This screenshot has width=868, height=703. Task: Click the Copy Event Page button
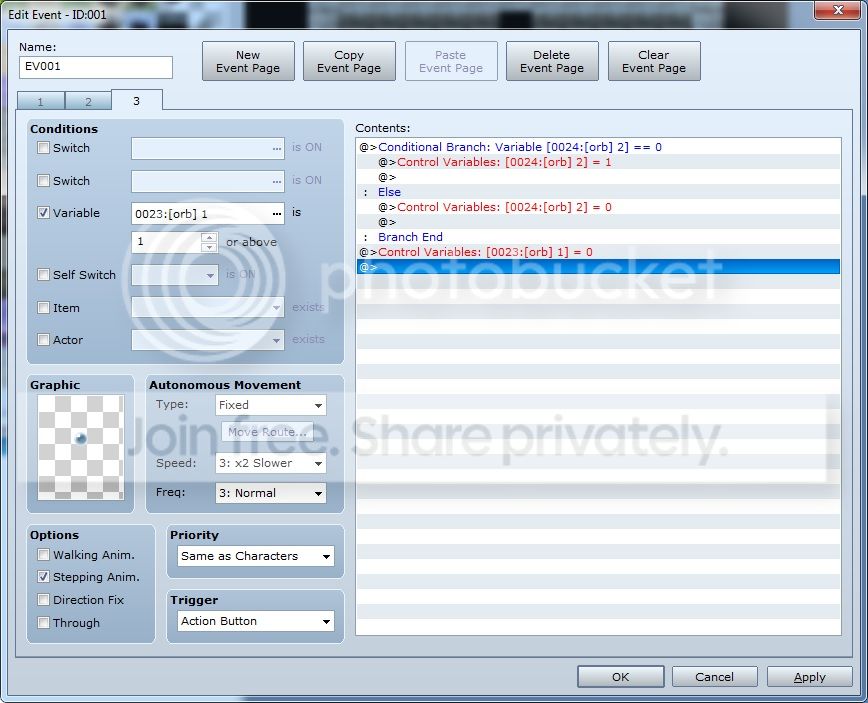click(349, 61)
